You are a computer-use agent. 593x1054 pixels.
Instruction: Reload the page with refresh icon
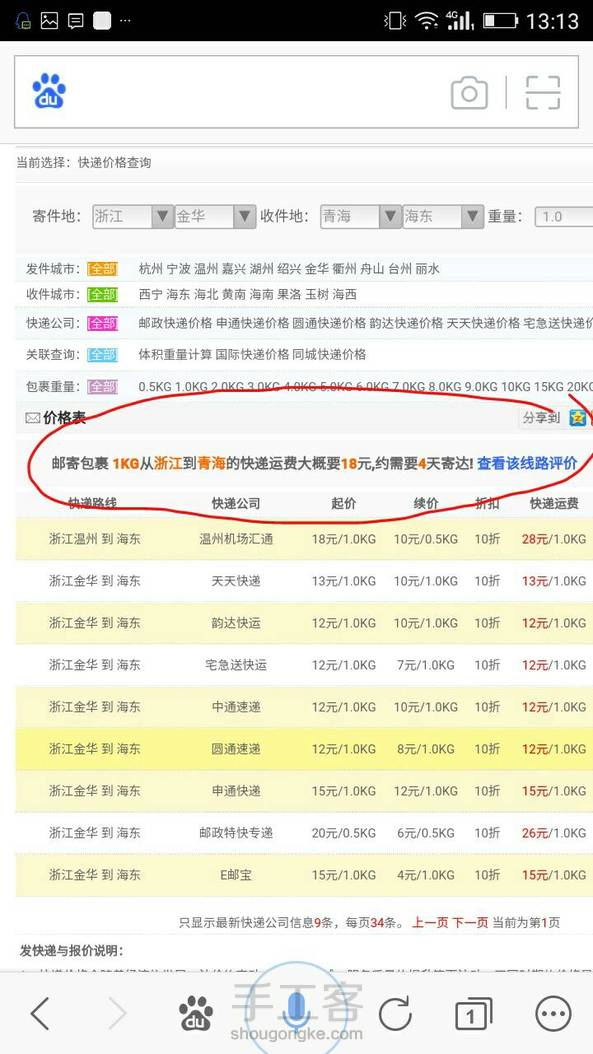click(395, 1013)
